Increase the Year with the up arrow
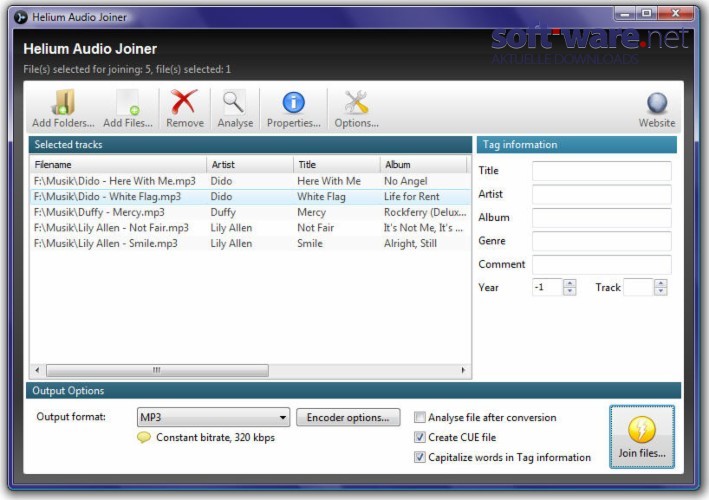This screenshot has width=709, height=500. tap(570, 283)
